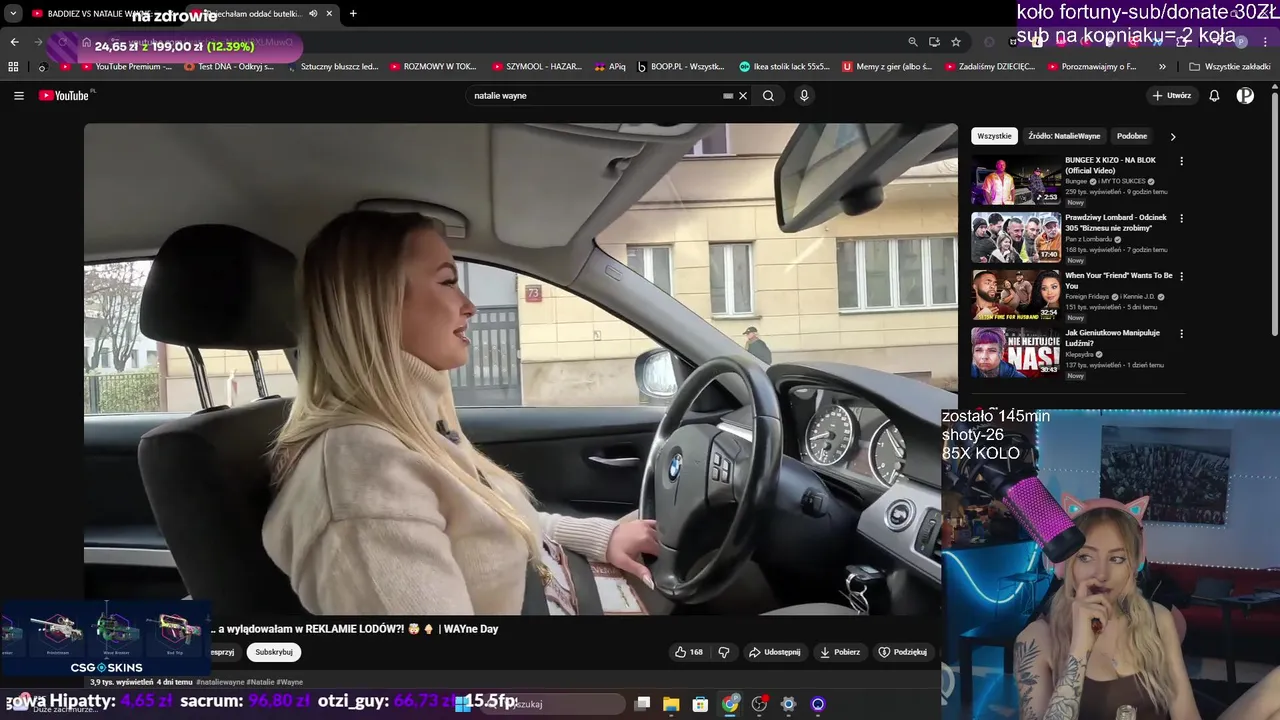Viewport: 1280px width, 720px height.
Task: Open the Chrome zoom magnifier icon
Action: coord(913,42)
